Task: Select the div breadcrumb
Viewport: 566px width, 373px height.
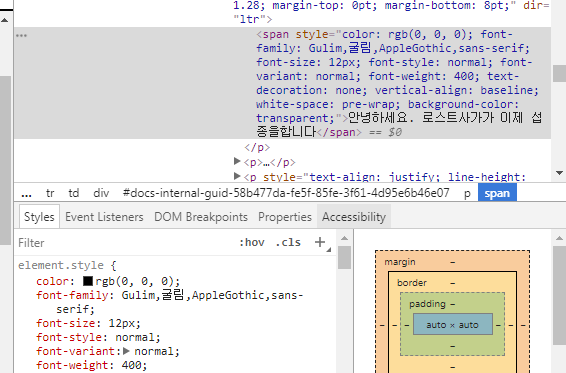Action: tap(101, 193)
